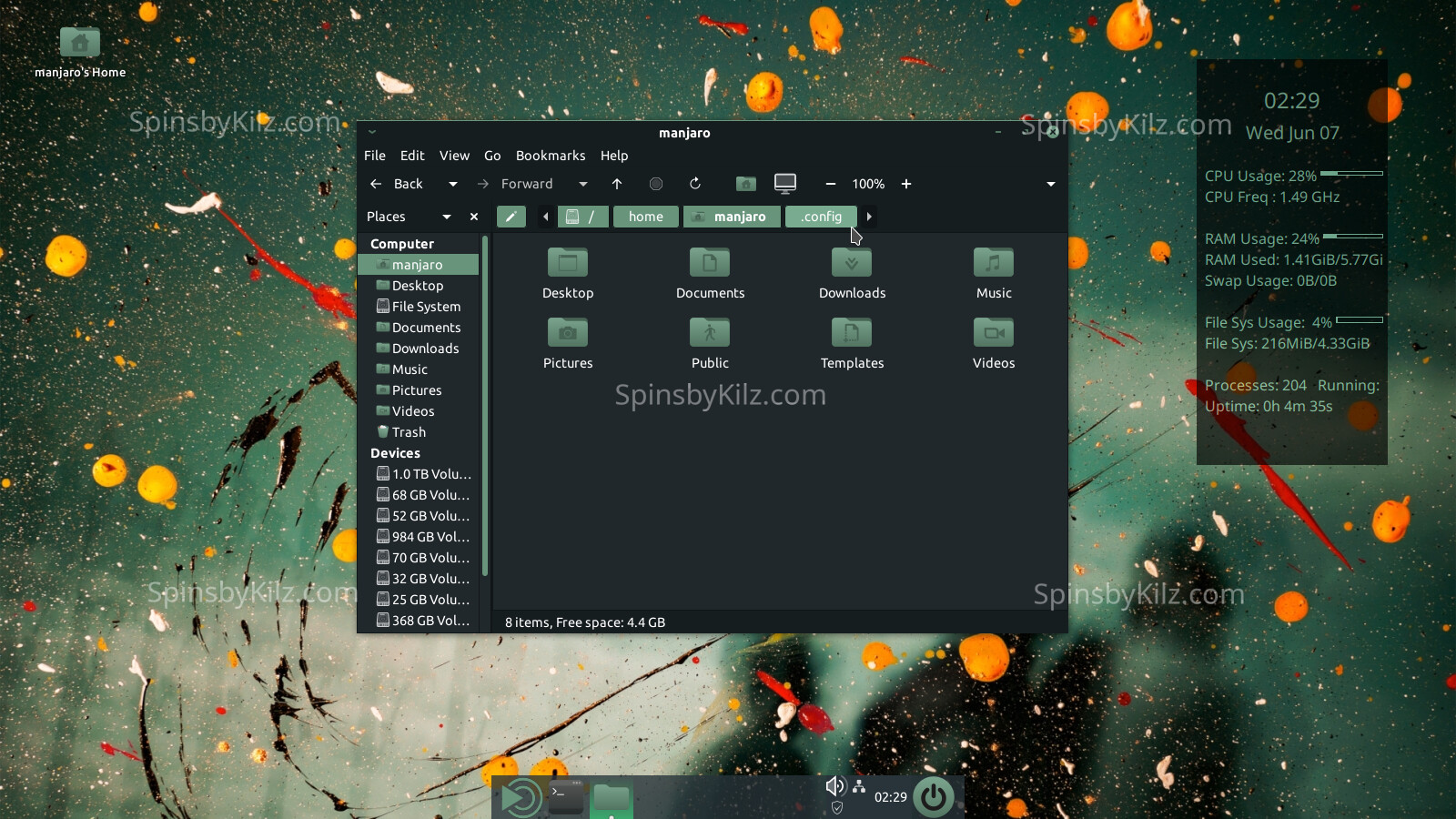Expand the dropdown at the toolbar's far right
This screenshot has width=1456, height=819.
[1051, 184]
